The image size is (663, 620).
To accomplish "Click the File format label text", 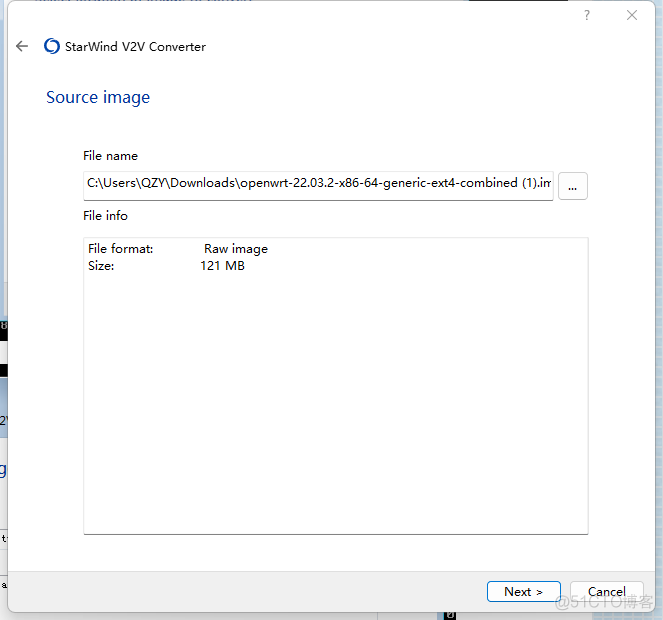I will 120,249.
